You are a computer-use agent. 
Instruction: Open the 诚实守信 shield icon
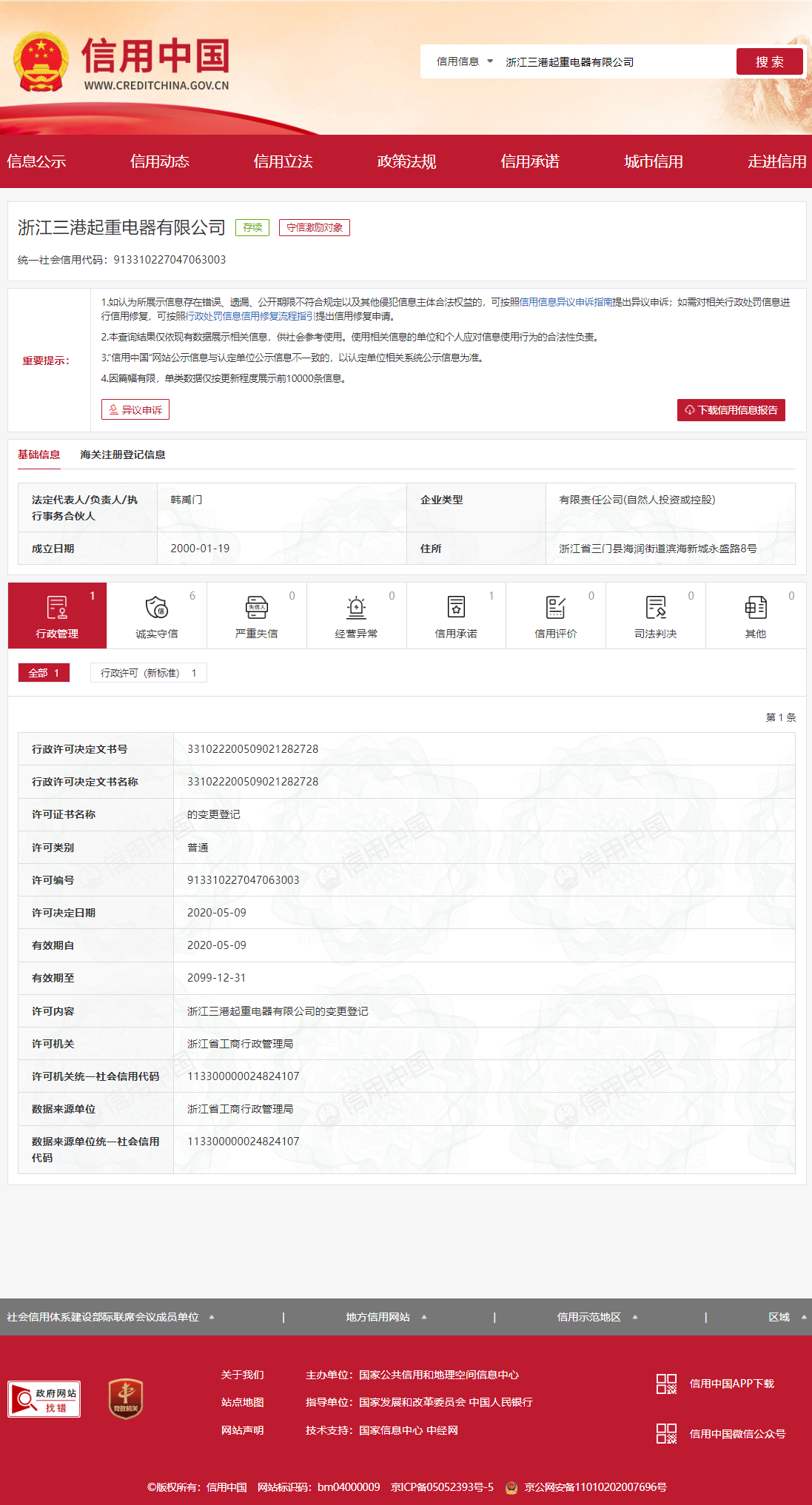(157, 607)
